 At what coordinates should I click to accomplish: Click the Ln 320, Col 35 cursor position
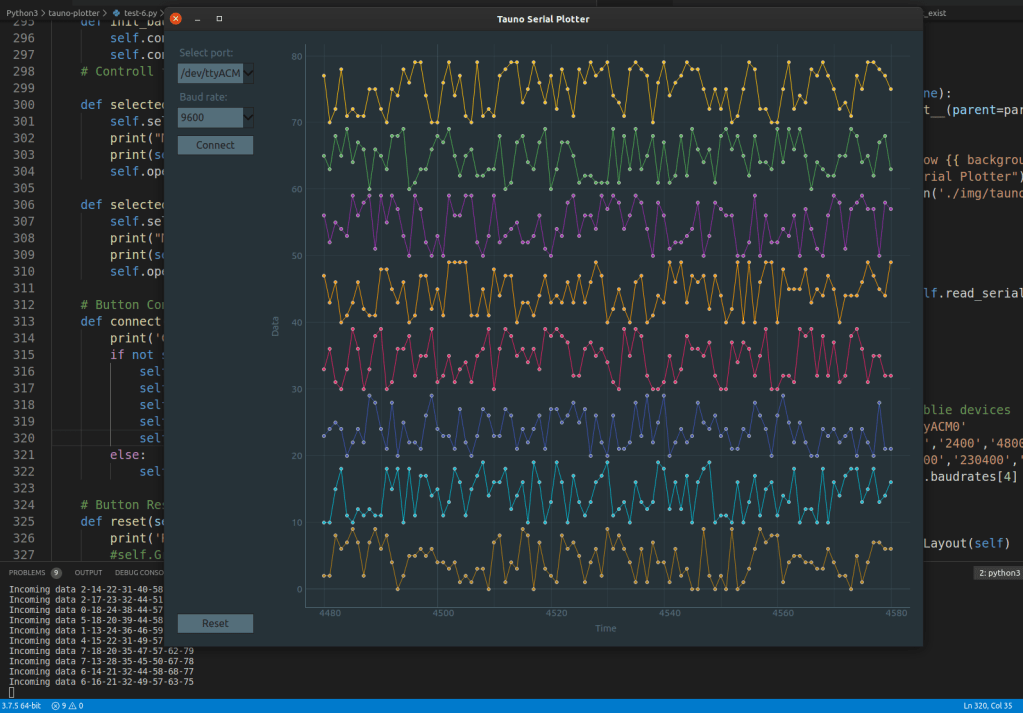[989, 706]
